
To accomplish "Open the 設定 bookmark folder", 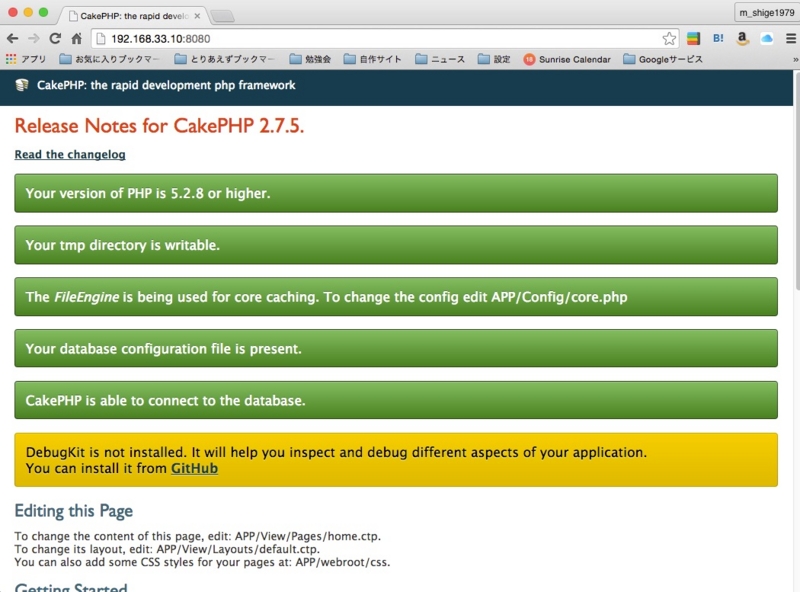I will [494, 59].
